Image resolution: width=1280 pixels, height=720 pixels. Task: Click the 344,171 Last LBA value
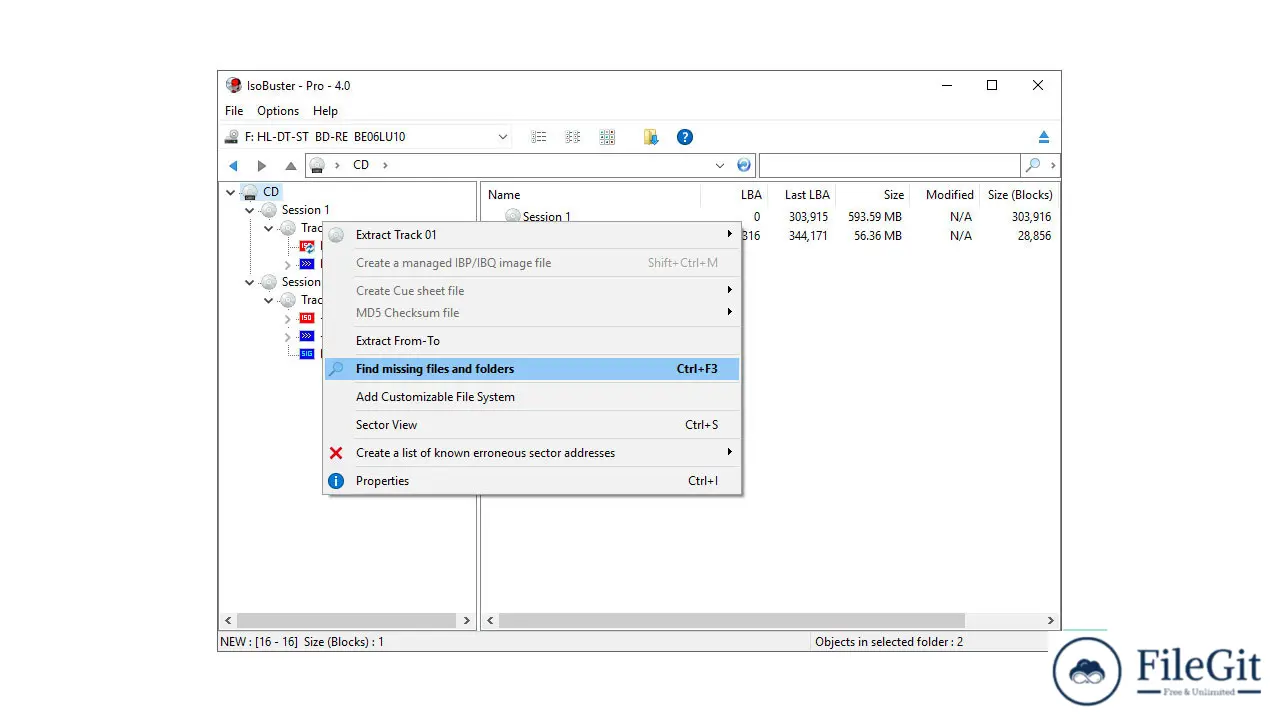(808, 236)
